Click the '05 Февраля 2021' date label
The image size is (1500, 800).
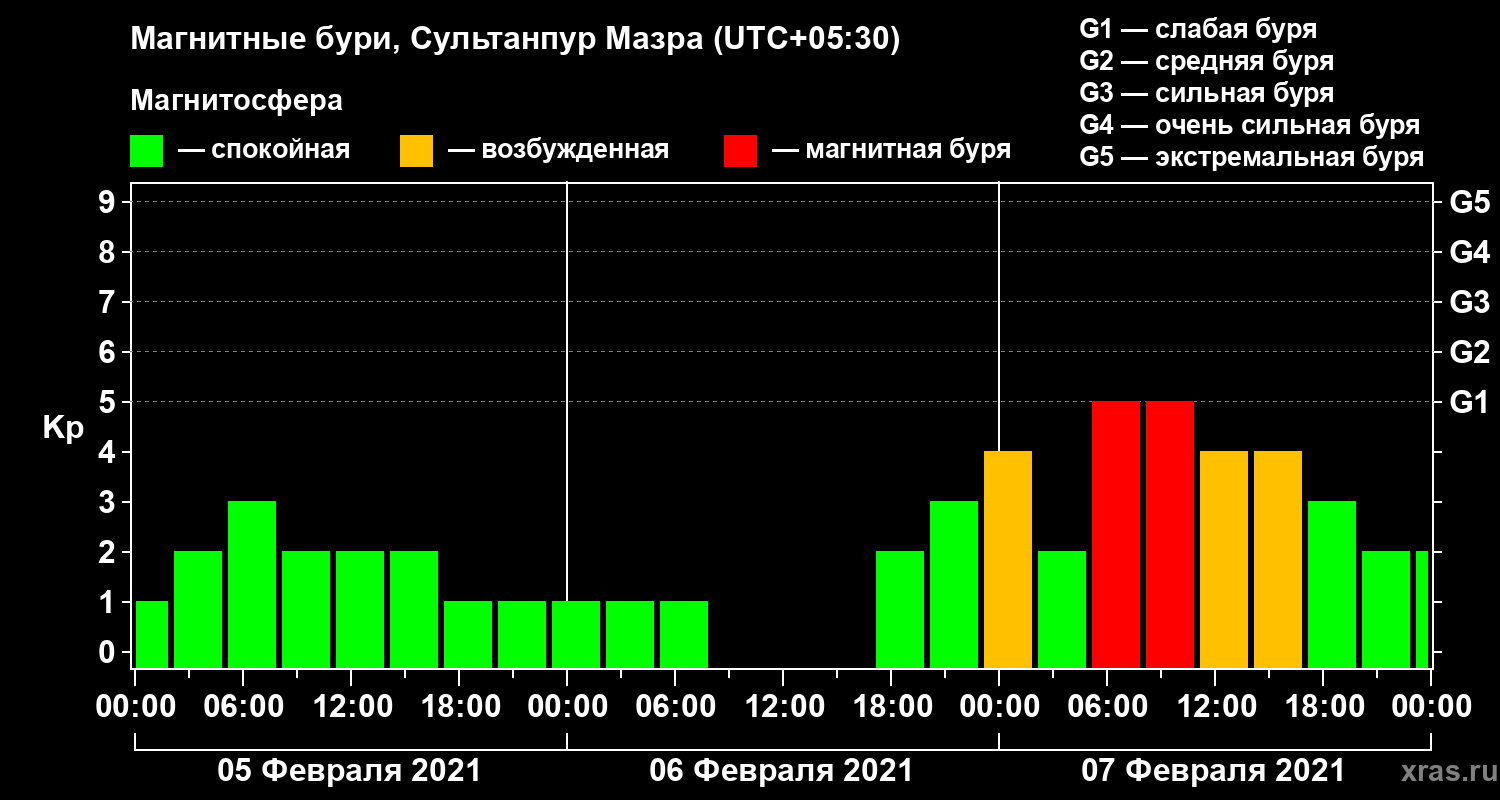[x=349, y=771]
